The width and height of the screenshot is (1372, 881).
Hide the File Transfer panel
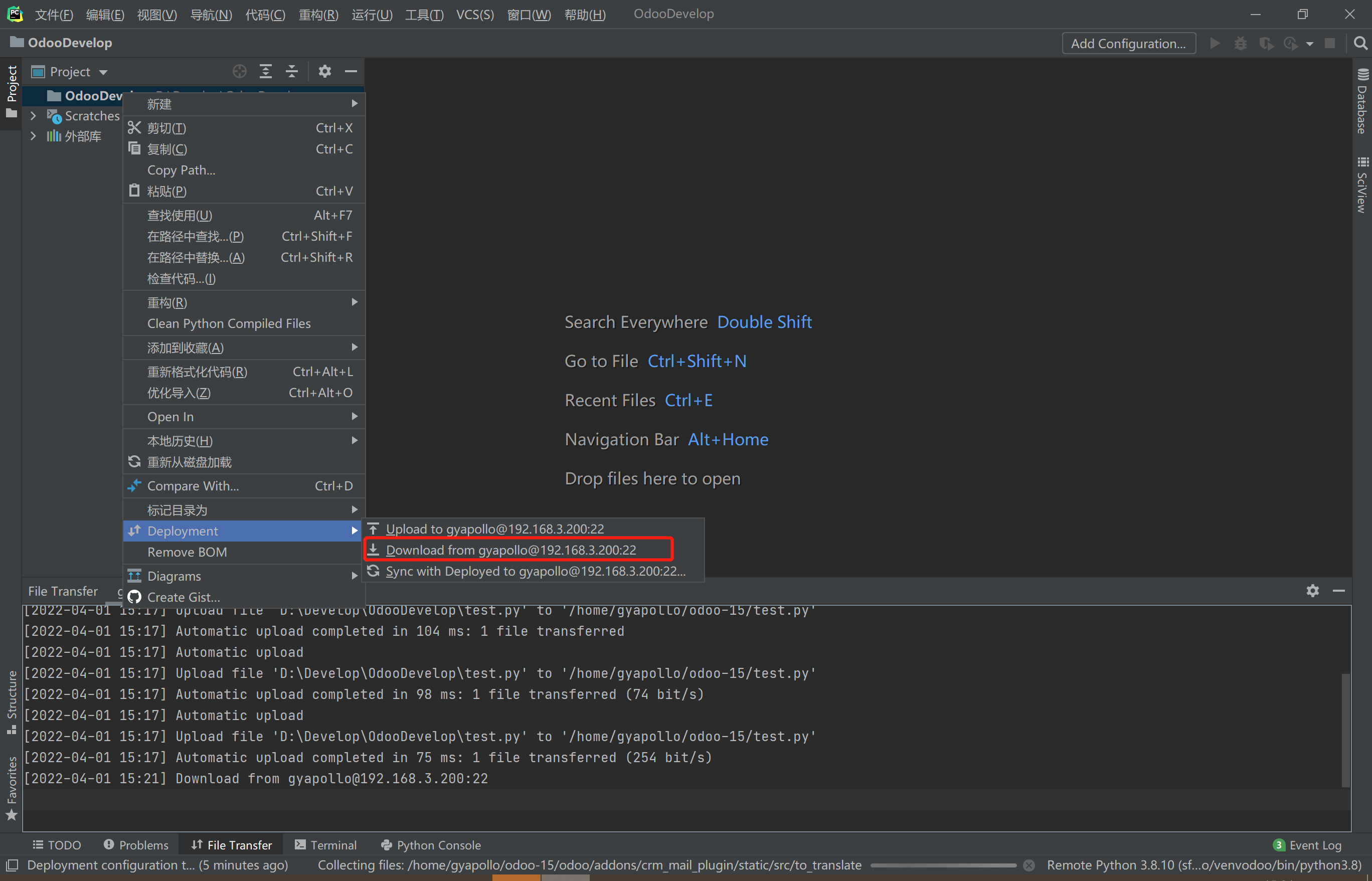[1339, 590]
